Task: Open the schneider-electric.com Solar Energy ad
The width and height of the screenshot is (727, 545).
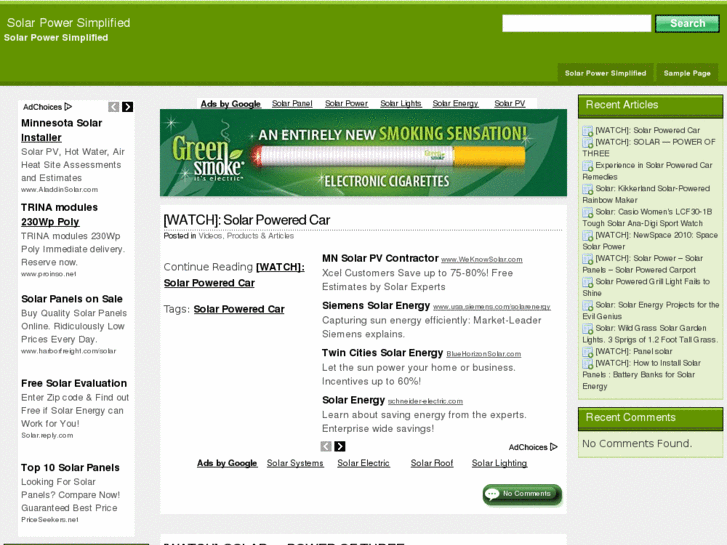Action: pos(353,400)
